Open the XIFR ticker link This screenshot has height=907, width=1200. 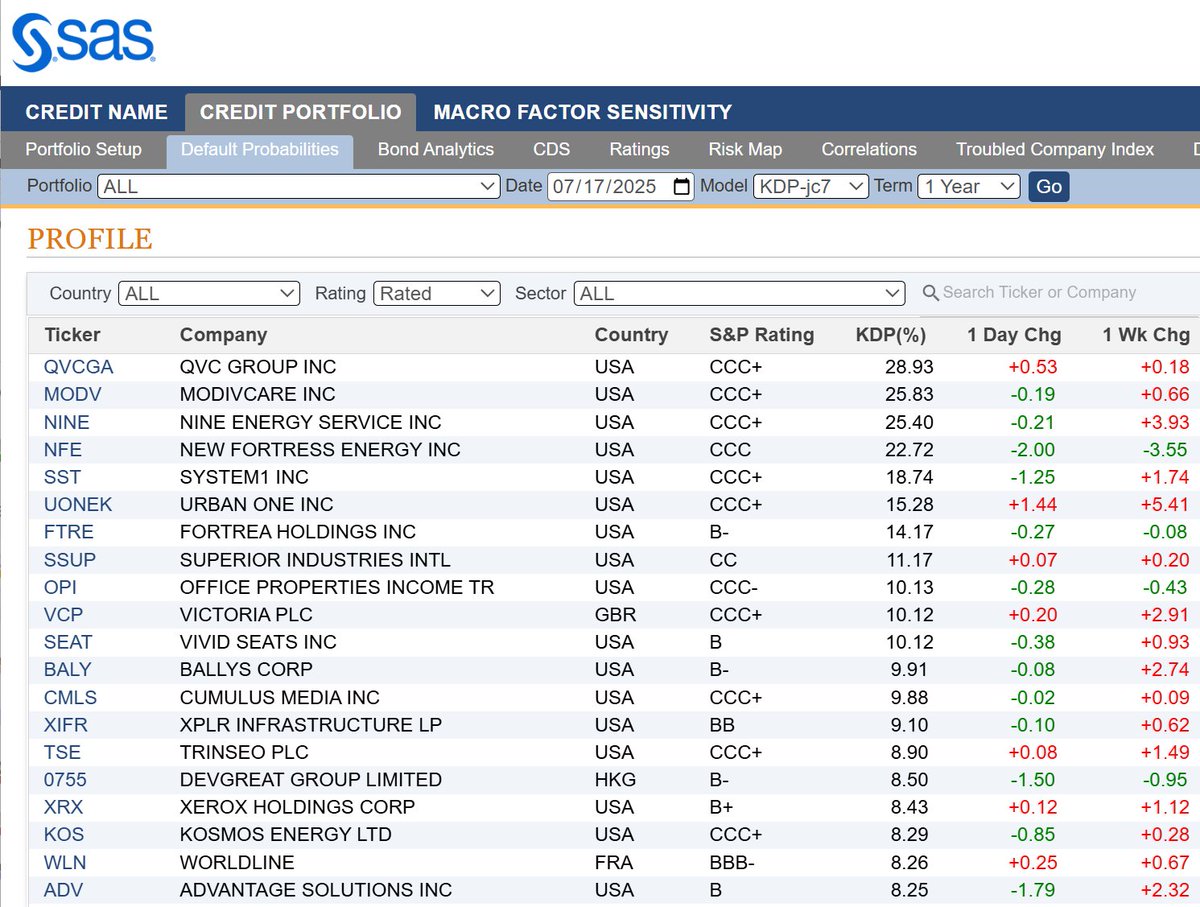(x=67, y=724)
